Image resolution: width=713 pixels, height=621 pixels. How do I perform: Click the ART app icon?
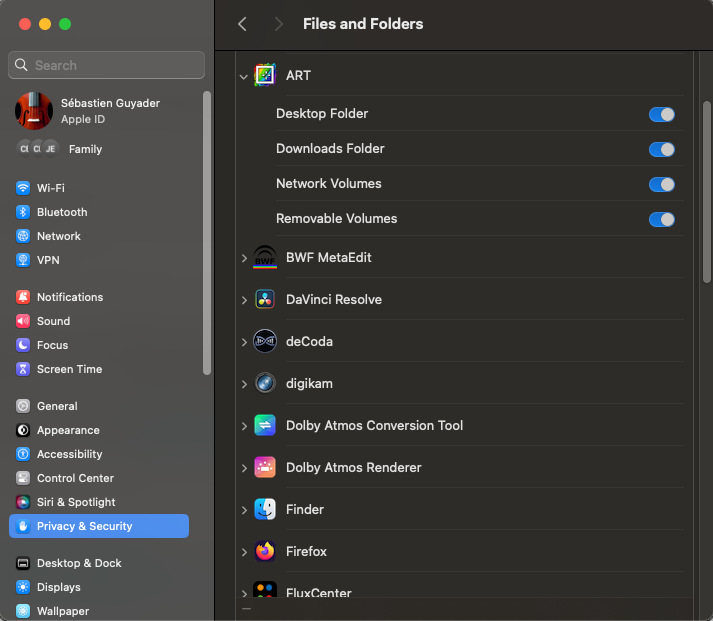coord(265,75)
